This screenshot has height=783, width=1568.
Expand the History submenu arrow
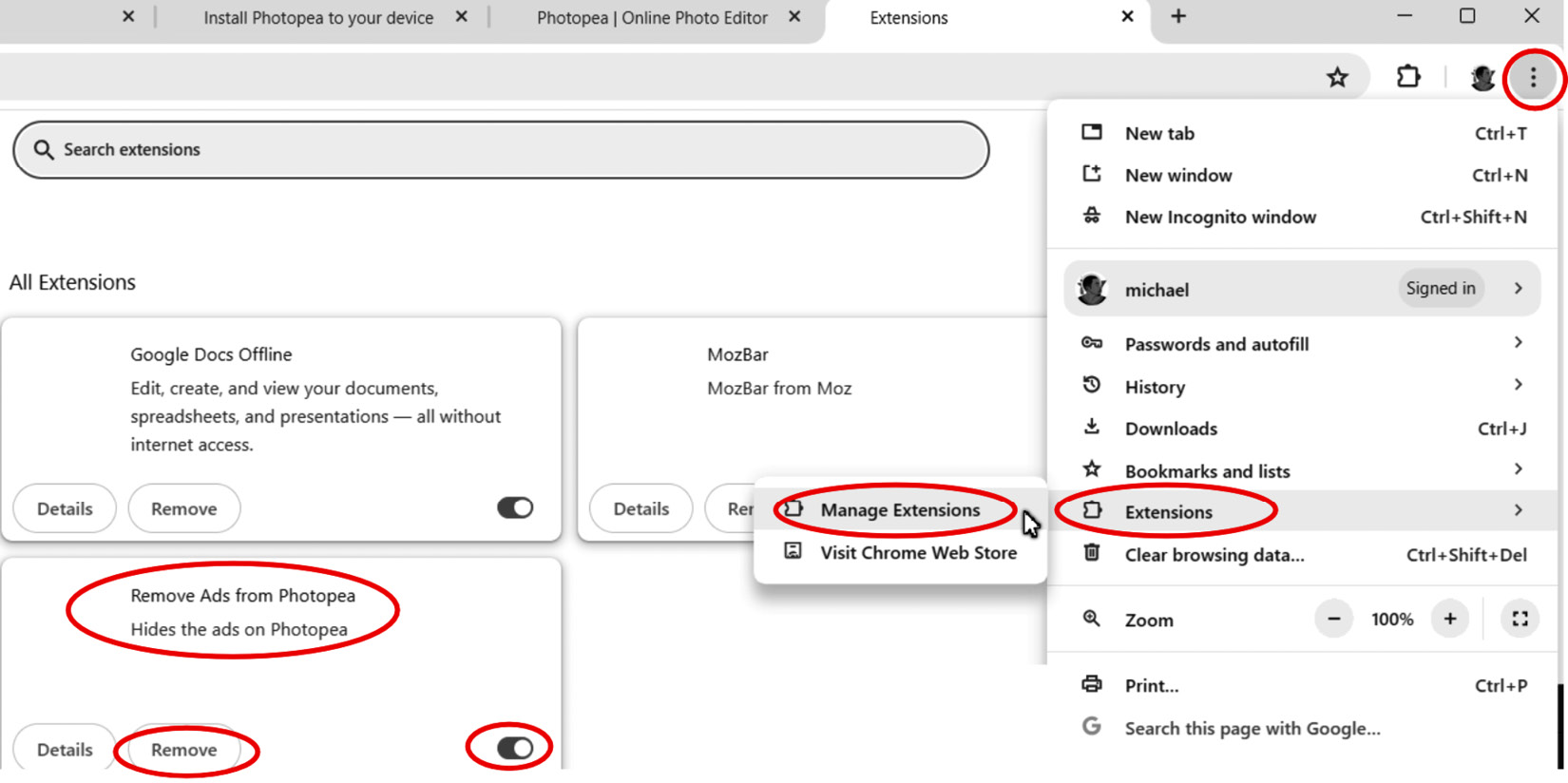(1518, 384)
